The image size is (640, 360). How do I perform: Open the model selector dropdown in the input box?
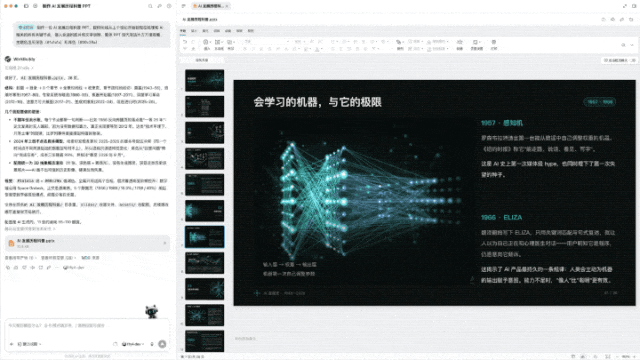coord(133,344)
